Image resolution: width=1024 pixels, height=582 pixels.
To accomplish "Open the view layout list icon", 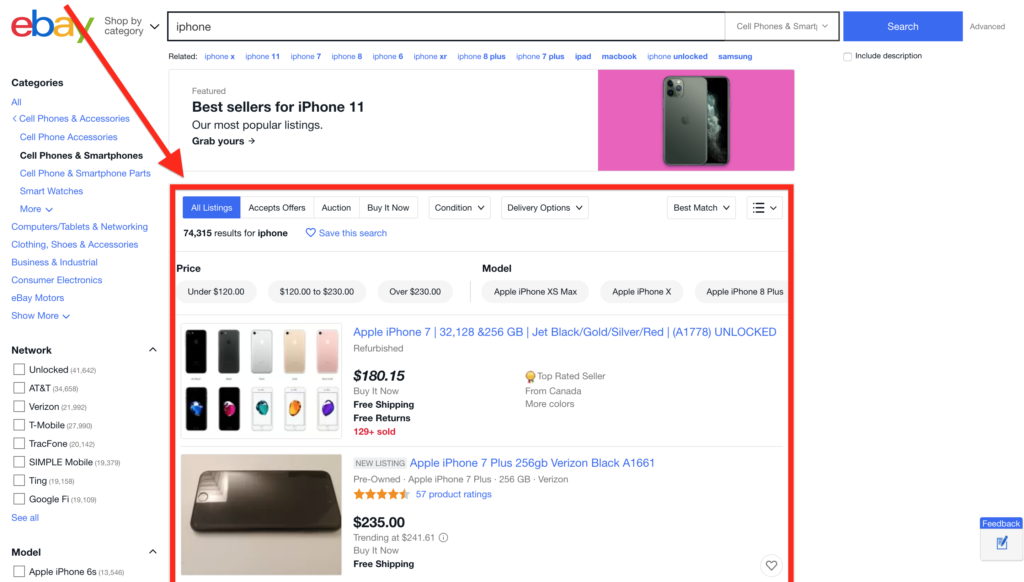I will tap(765, 208).
